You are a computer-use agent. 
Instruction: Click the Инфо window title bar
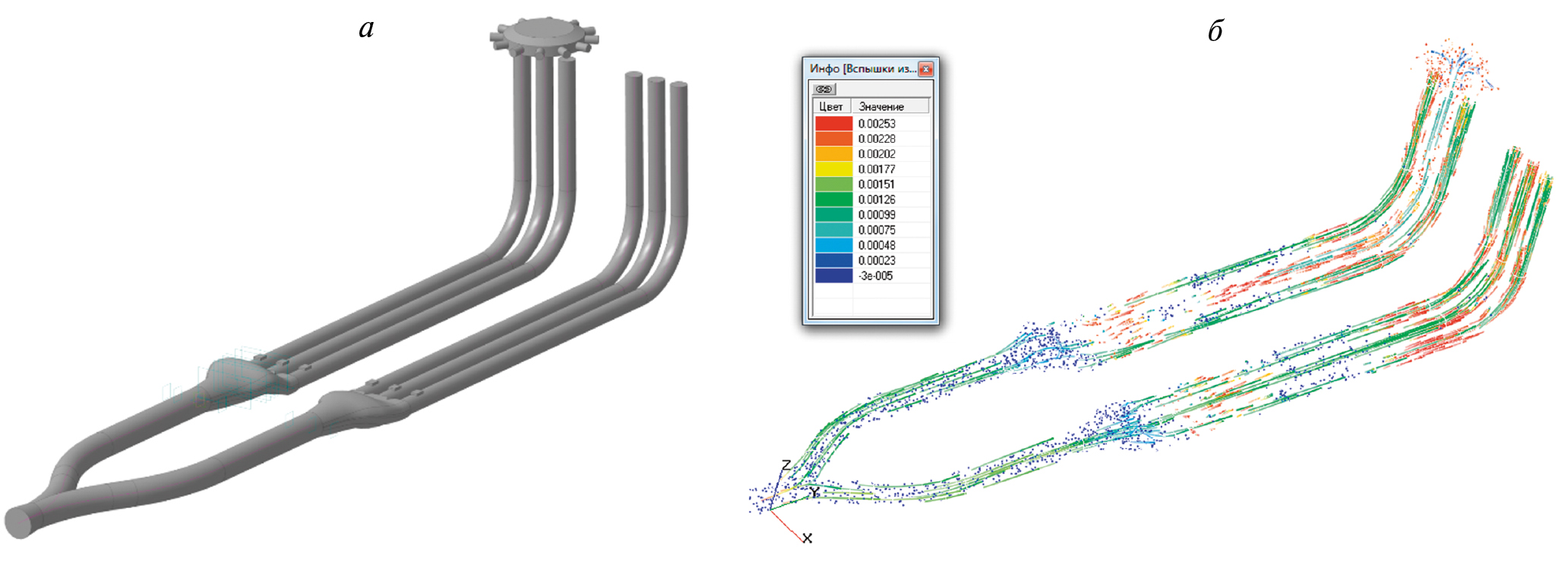[871, 68]
